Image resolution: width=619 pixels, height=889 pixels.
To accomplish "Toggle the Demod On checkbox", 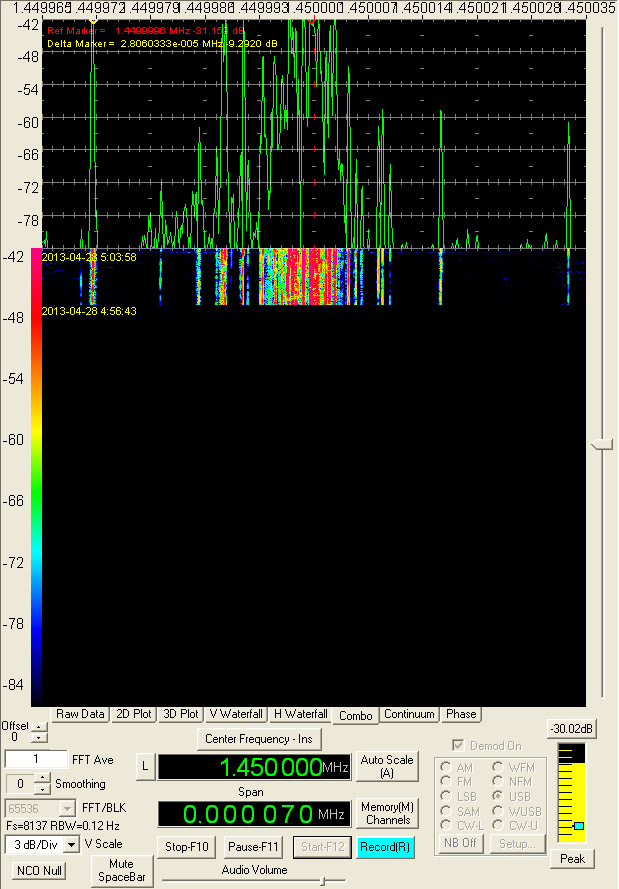I will tap(459, 745).
